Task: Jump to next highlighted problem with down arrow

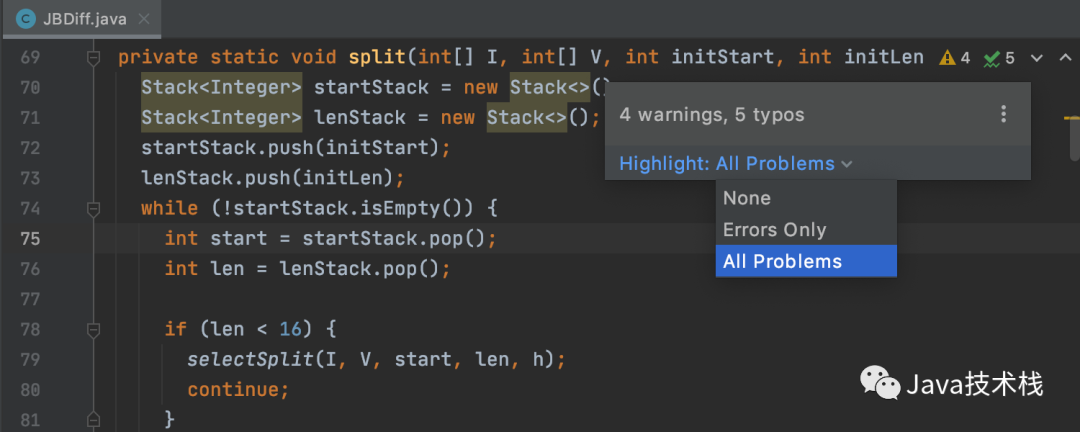Action: 1037,58
